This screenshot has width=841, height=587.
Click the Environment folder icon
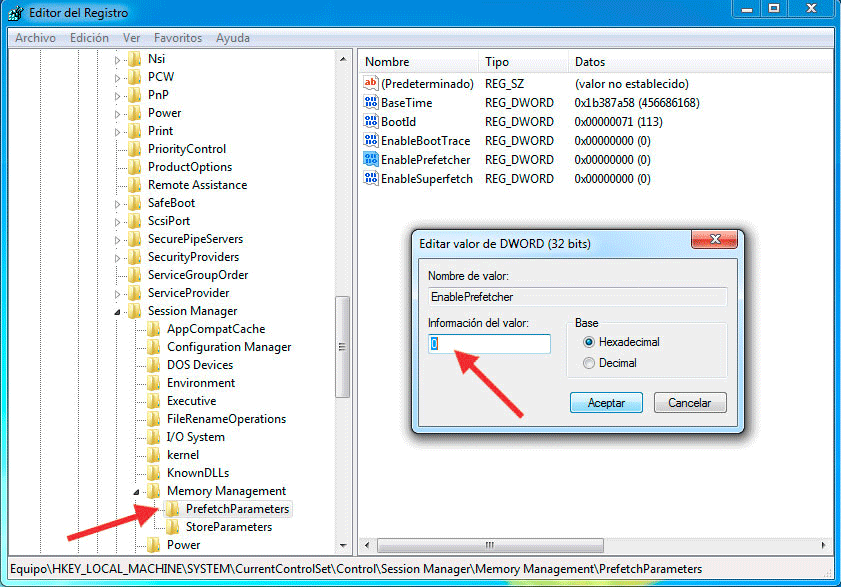(154, 383)
